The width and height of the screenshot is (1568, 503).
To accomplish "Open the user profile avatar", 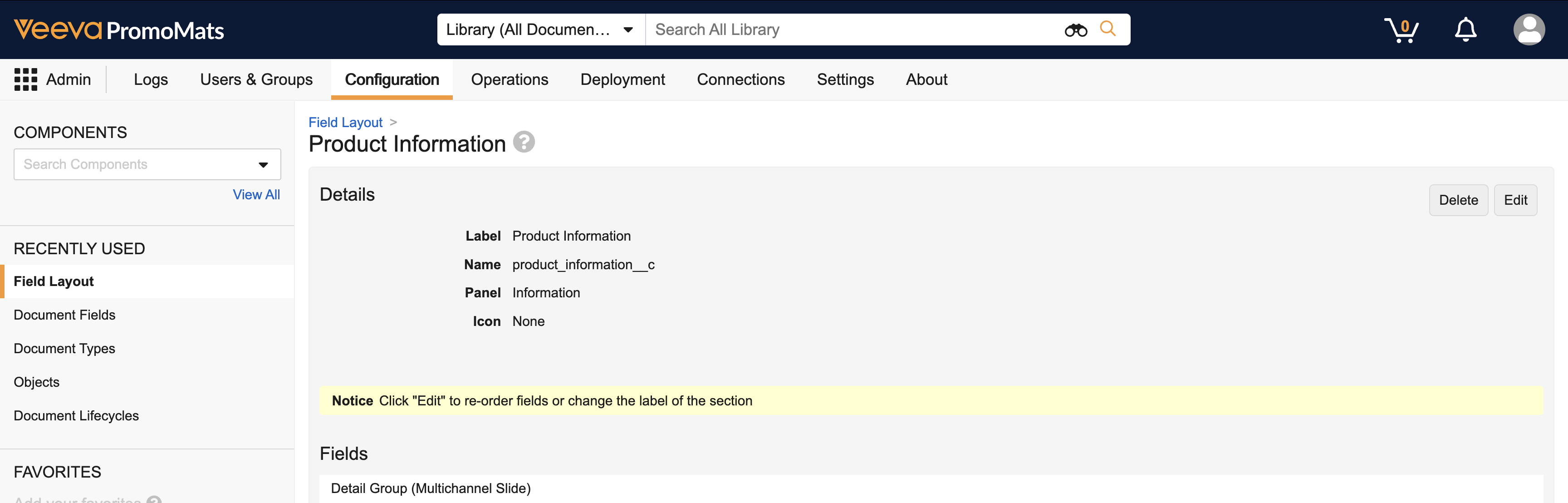I will click(x=1529, y=30).
